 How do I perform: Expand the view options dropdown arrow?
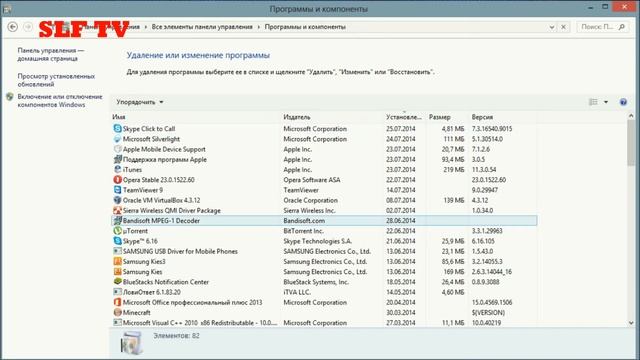[606, 102]
